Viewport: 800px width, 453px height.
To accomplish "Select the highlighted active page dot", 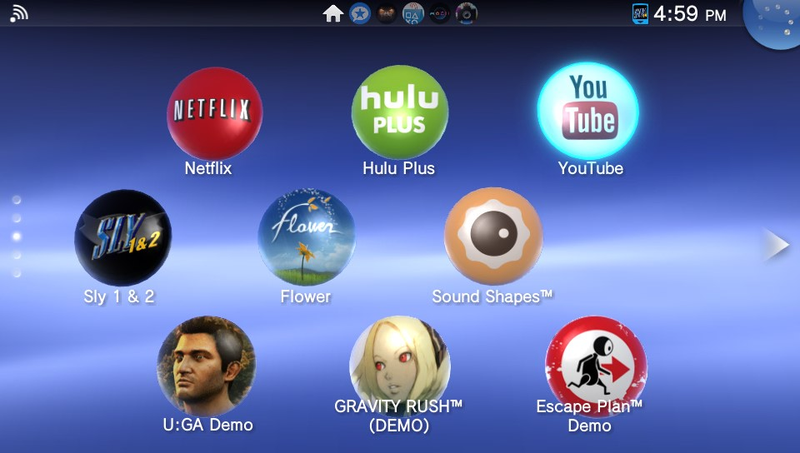I will pos(17,237).
